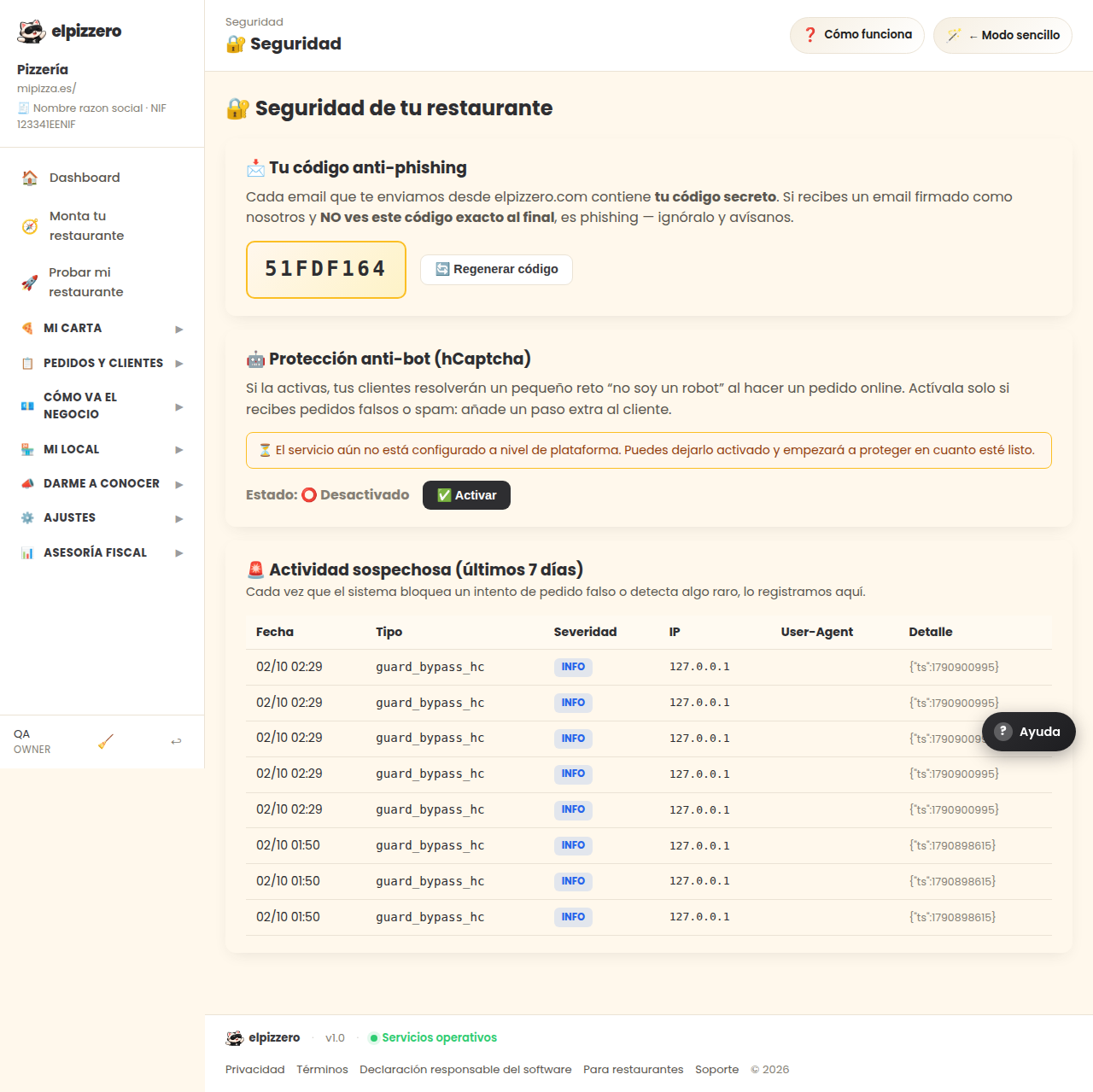The image size is (1093, 1092).
Task: Expand the CÓMO VA EL NEGOCIO arrow
Action: 179,406
